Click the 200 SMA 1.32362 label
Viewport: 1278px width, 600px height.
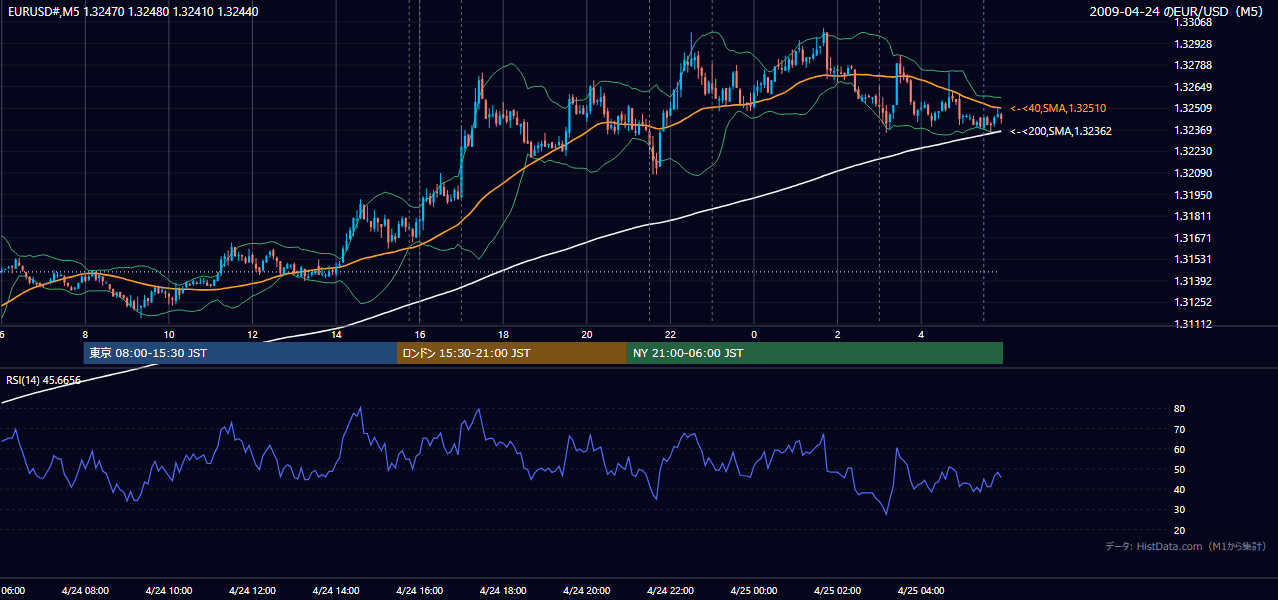coord(1061,131)
